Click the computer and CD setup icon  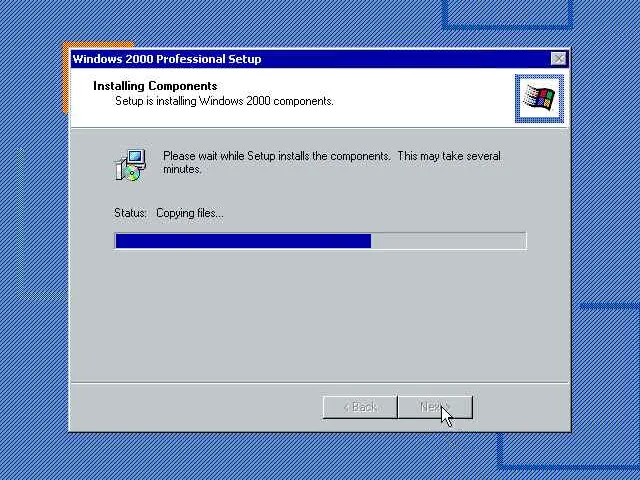(x=130, y=165)
